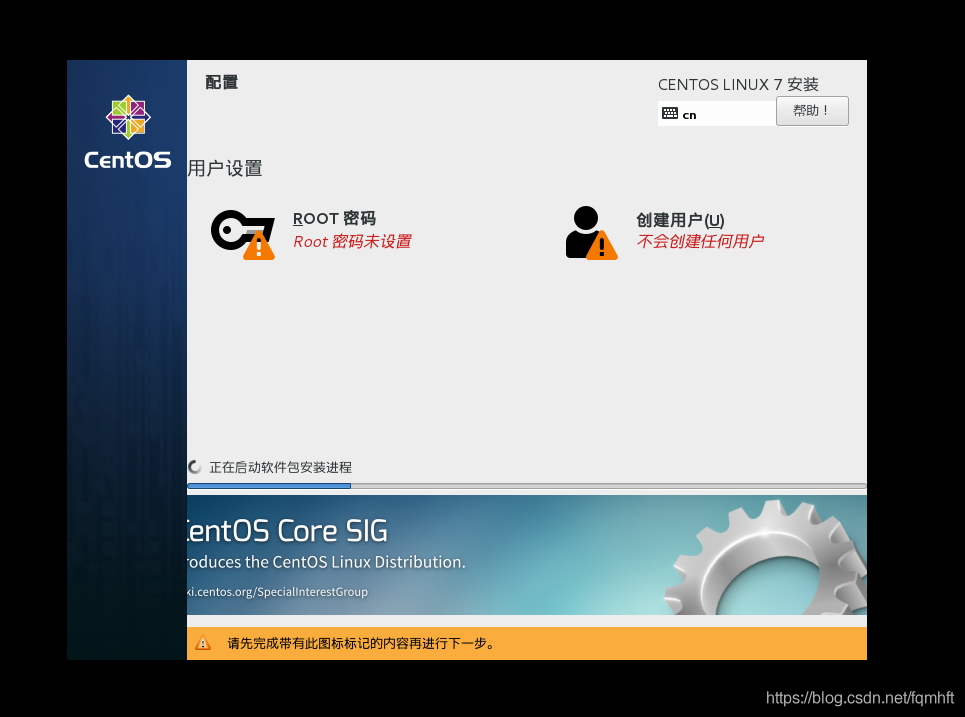
Task: Click the 配置 title text
Action: (x=222, y=82)
